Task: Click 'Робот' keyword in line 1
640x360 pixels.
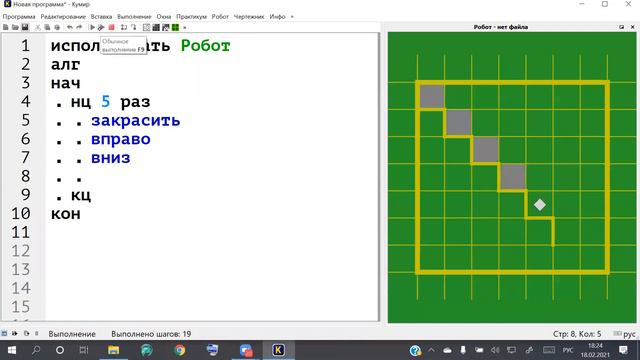Action: (206, 46)
